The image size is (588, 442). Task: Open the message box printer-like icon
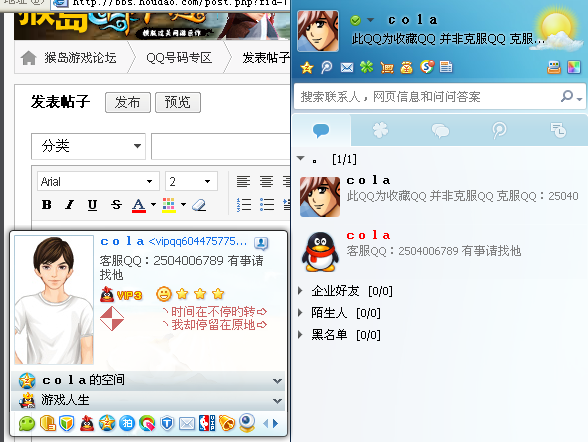554,67
